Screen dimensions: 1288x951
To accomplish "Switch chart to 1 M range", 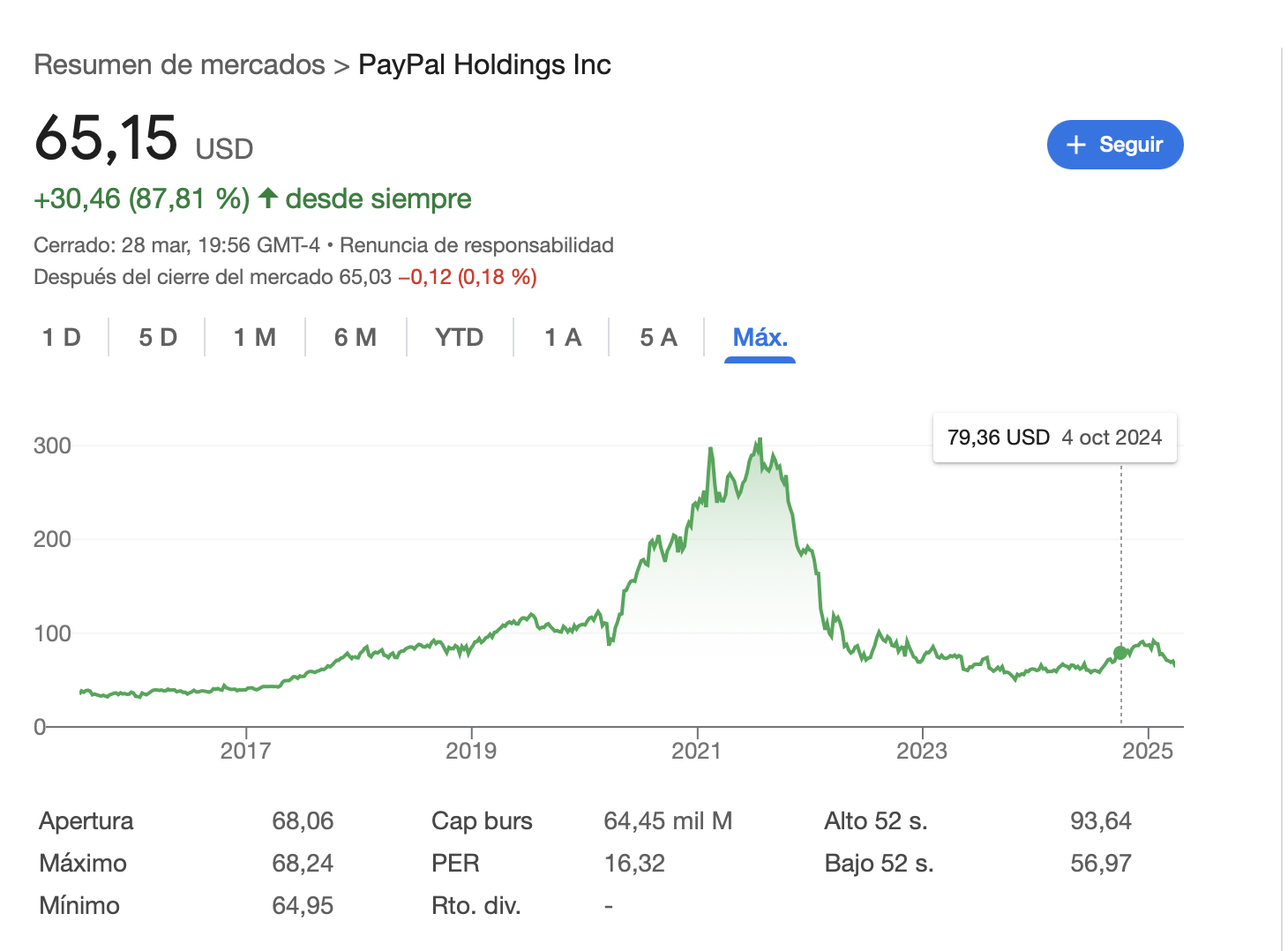I will (x=255, y=337).
